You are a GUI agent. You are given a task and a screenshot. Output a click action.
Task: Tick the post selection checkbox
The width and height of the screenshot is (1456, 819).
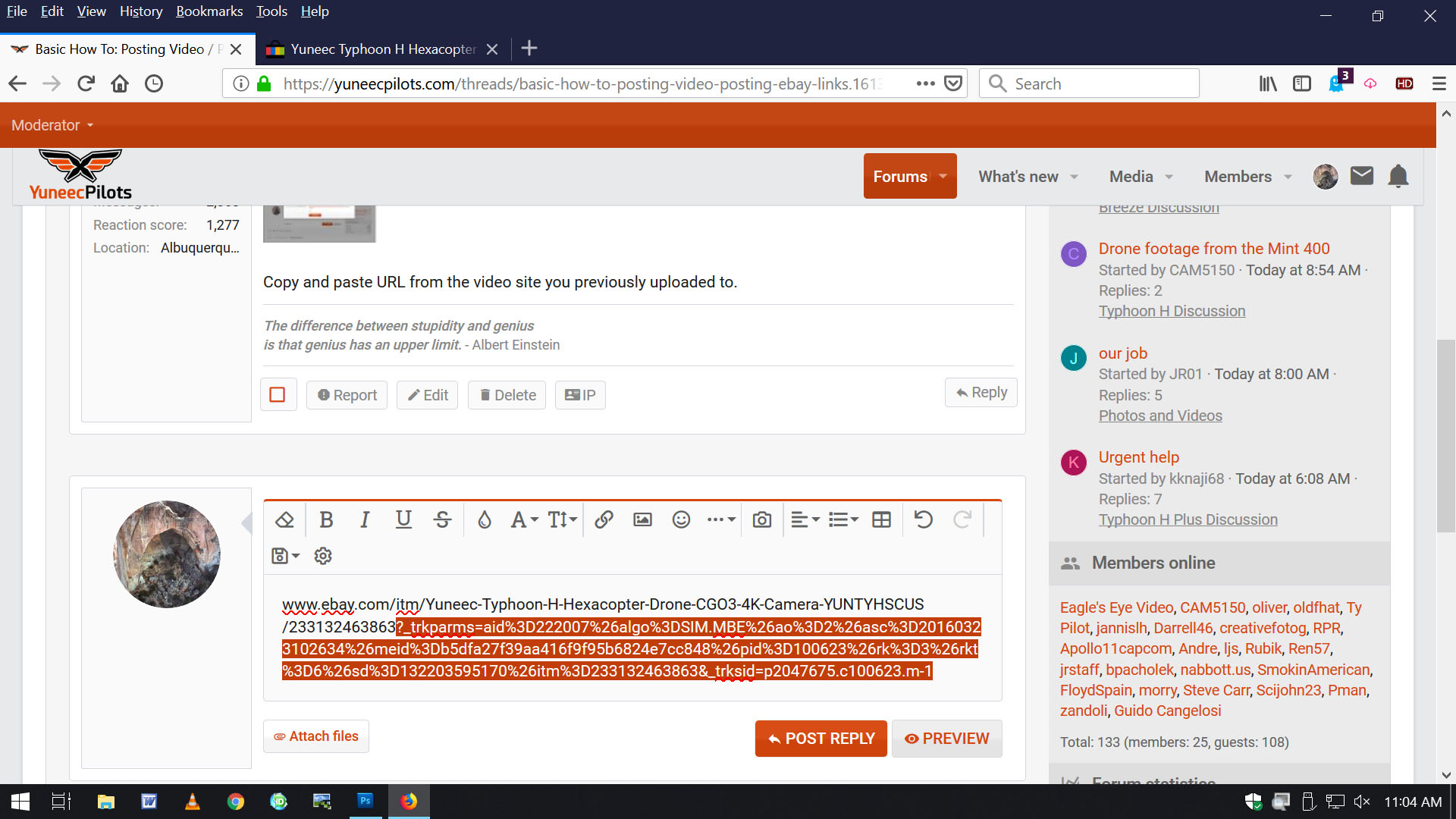[x=278, y=394]
